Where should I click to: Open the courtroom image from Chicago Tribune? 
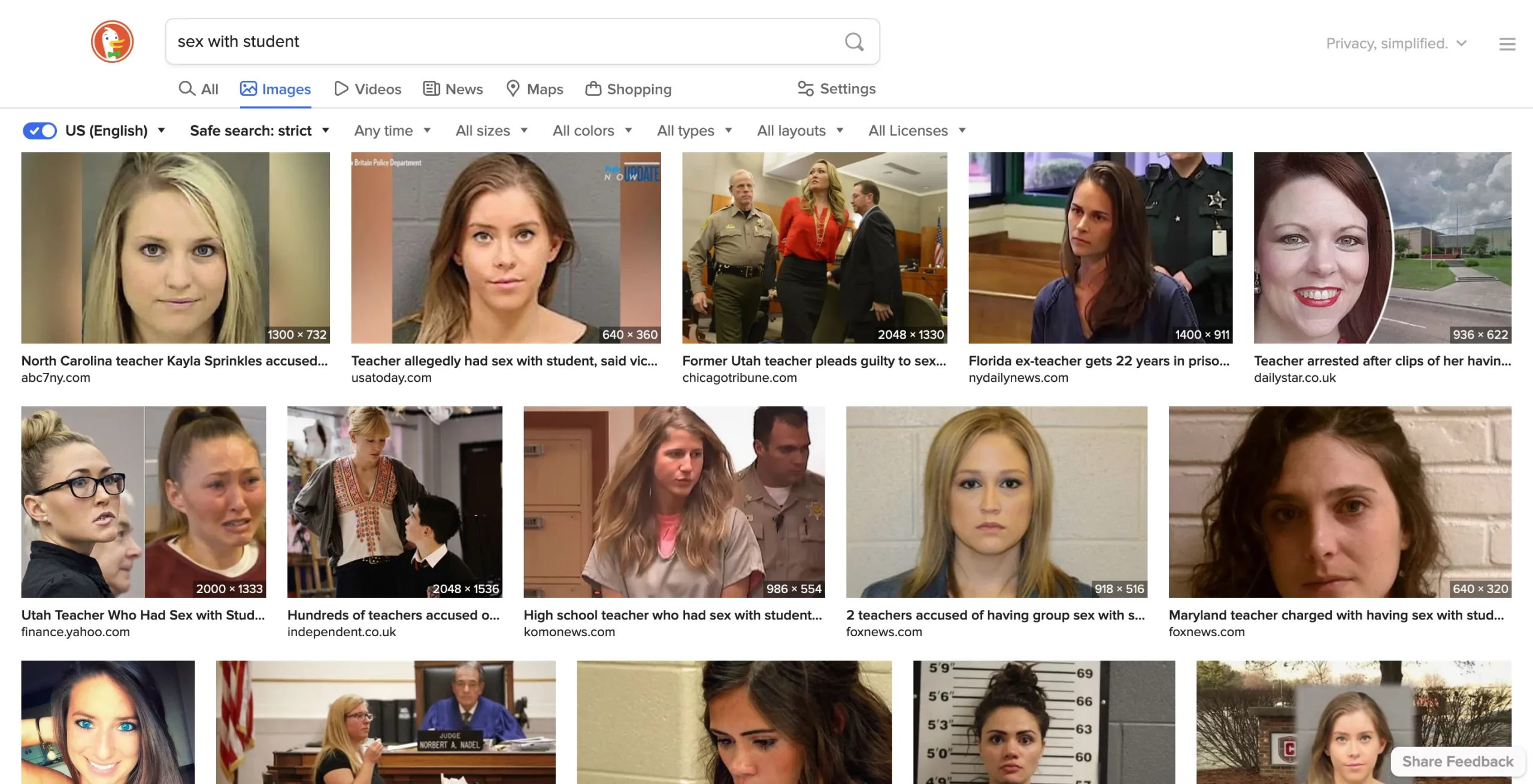tap(814, 247)
